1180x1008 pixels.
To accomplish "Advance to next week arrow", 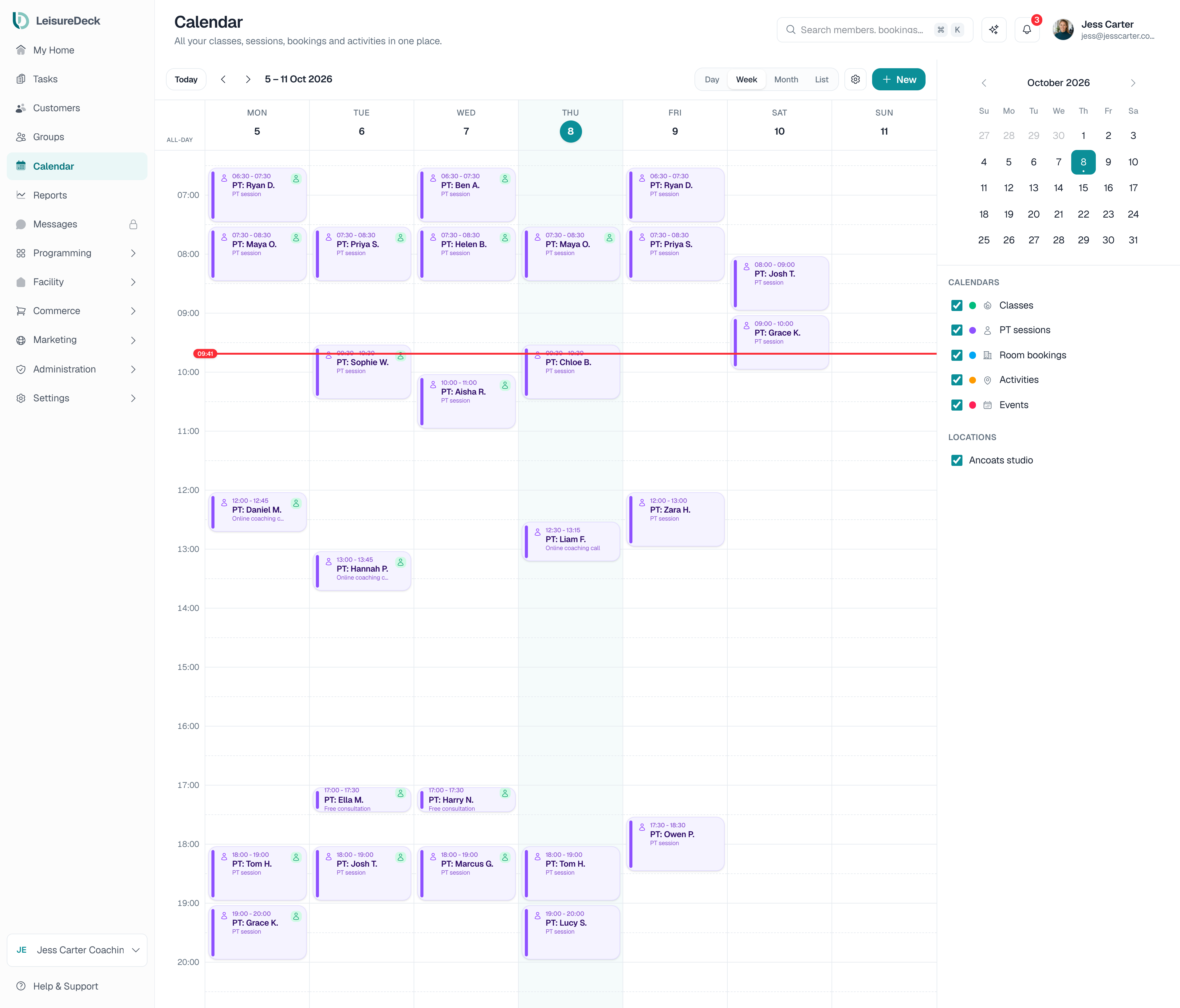I will point(248,80).
